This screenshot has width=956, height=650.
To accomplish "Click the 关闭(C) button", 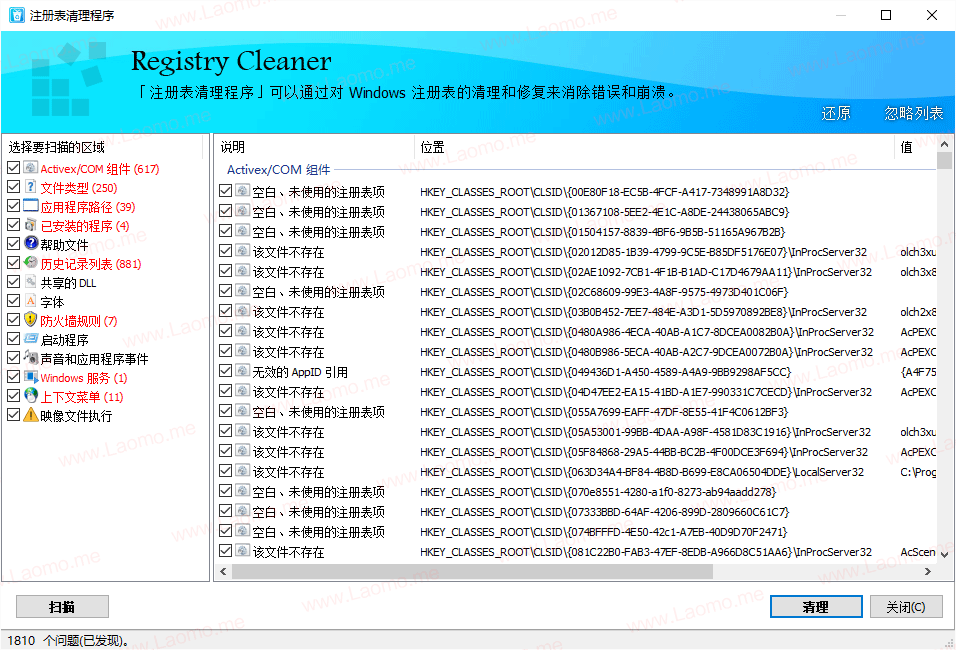I will pyautogui.click(x=905, y=607).
